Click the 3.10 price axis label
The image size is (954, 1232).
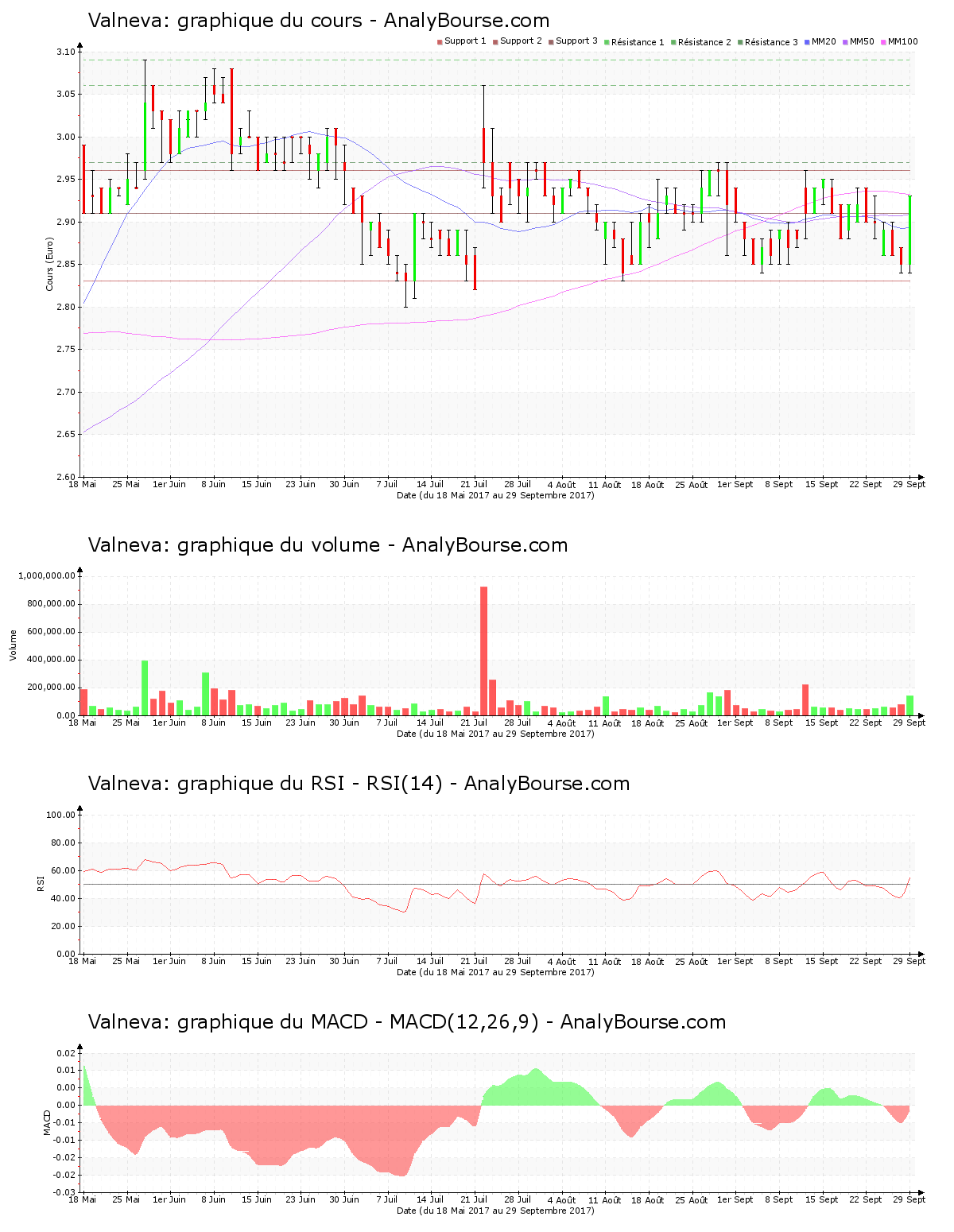66,52
